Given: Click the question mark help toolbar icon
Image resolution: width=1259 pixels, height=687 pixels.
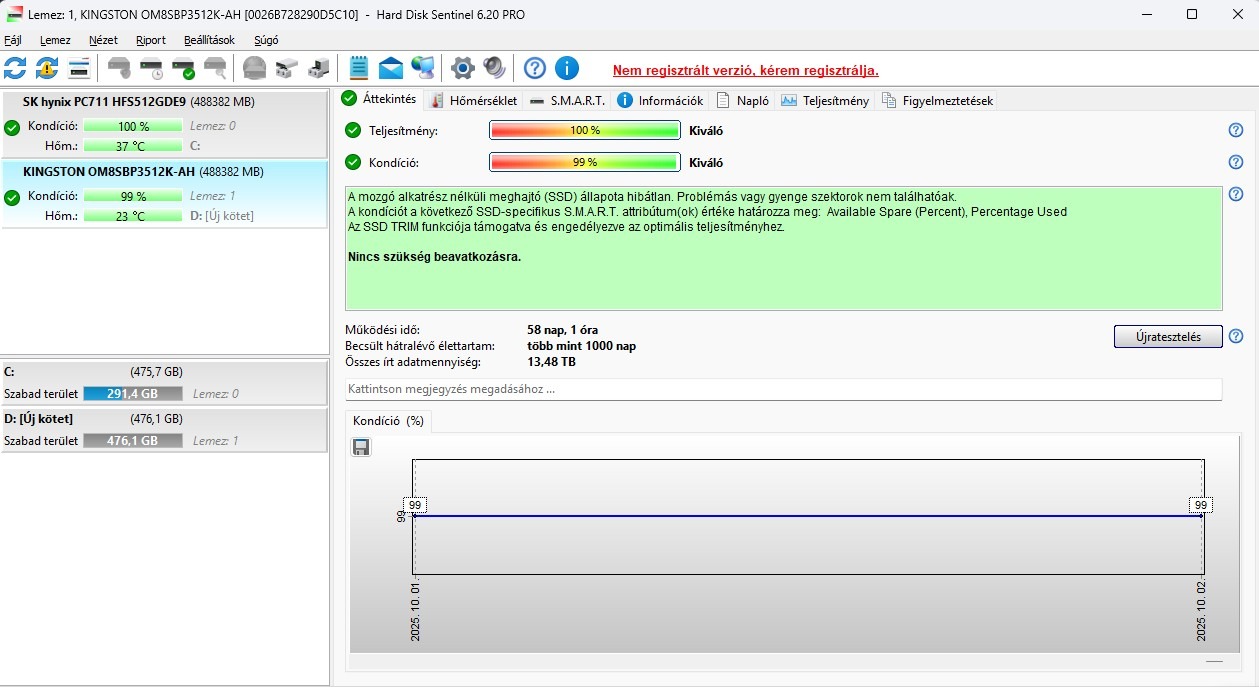Looking at the screenshot, I should coord(535,68).
